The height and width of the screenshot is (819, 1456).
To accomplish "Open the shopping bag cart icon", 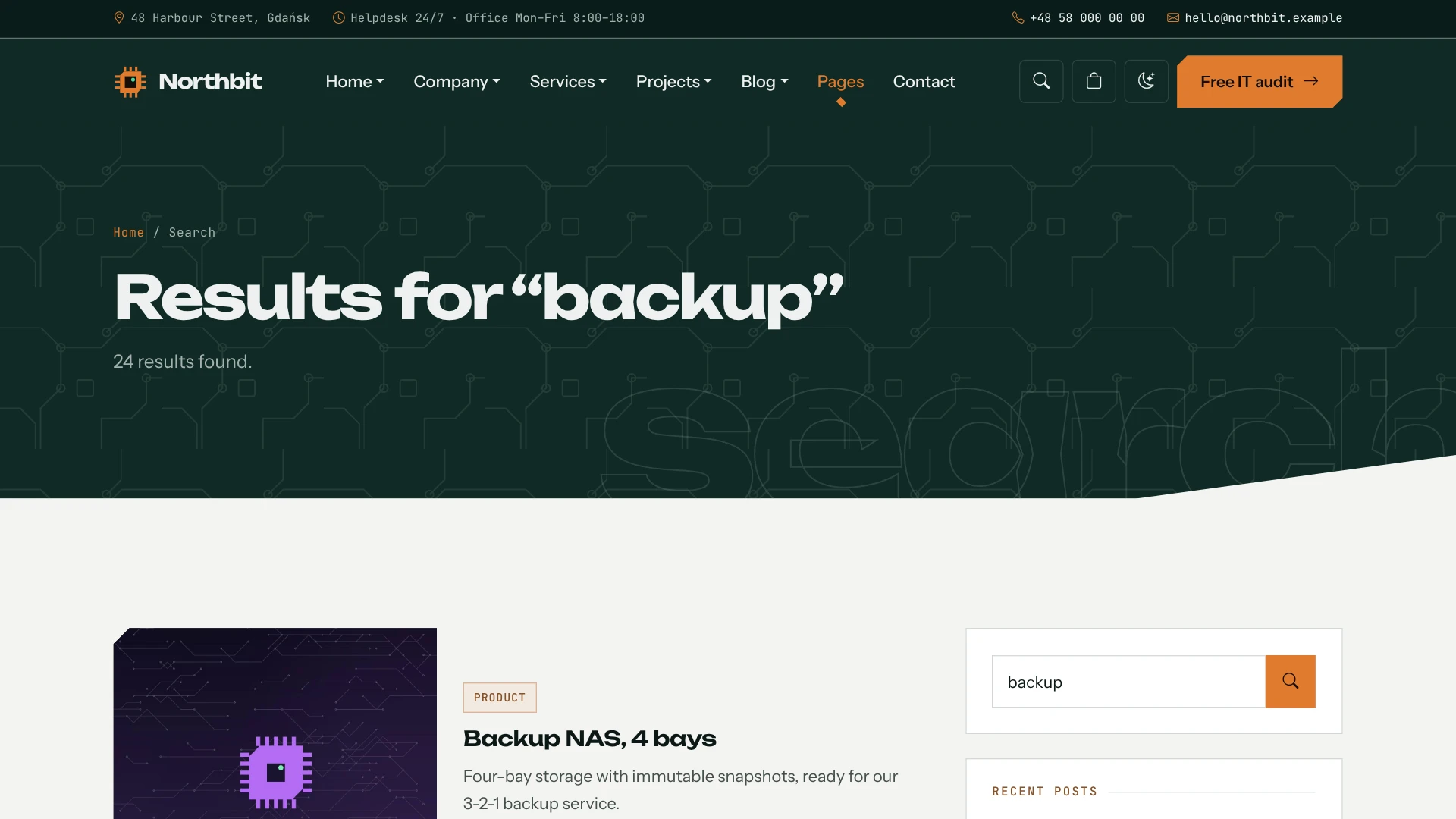I will pyautogui.click(x=1094, y=81).
